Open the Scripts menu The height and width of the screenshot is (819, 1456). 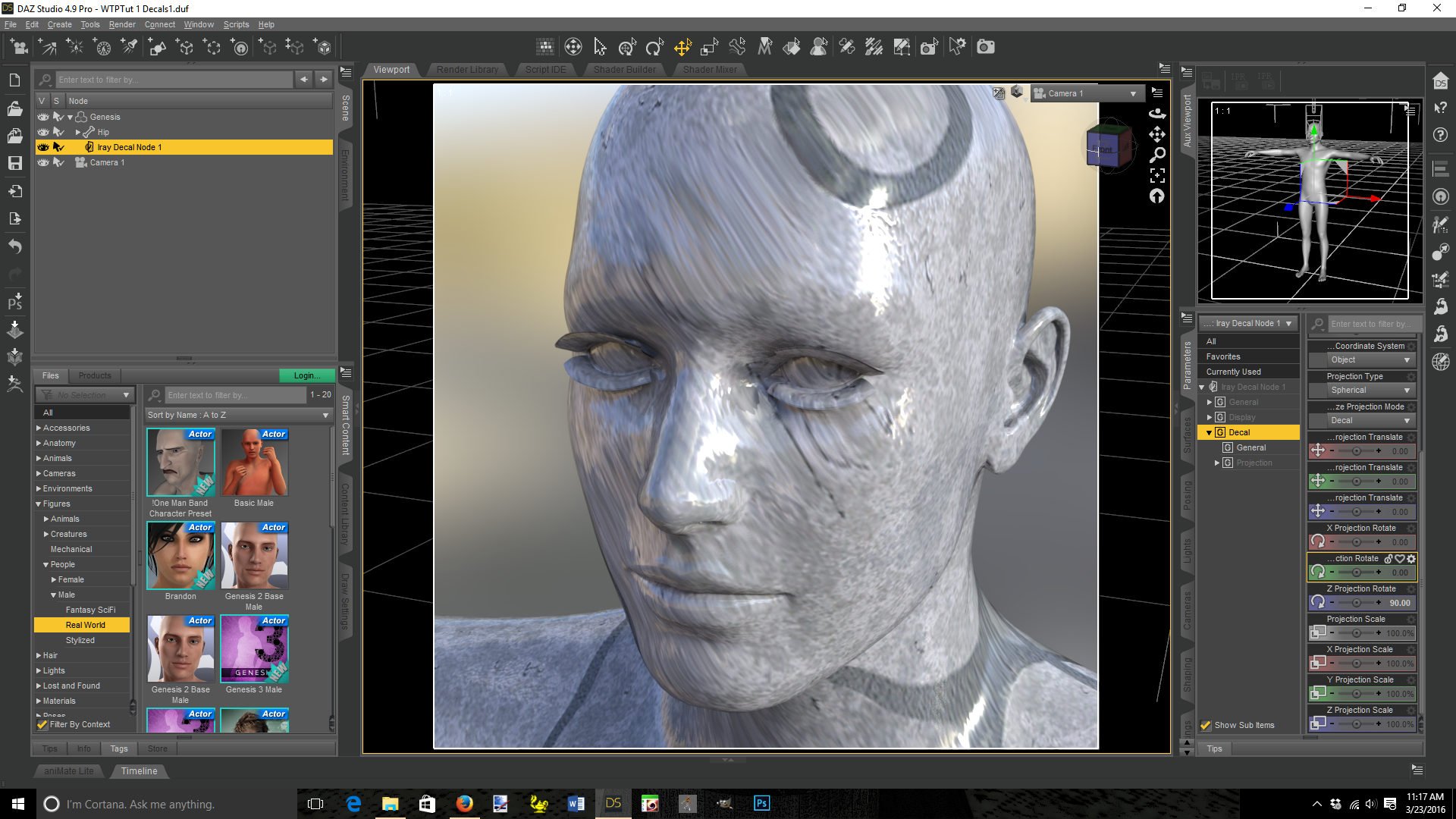[x=236, y=24]
